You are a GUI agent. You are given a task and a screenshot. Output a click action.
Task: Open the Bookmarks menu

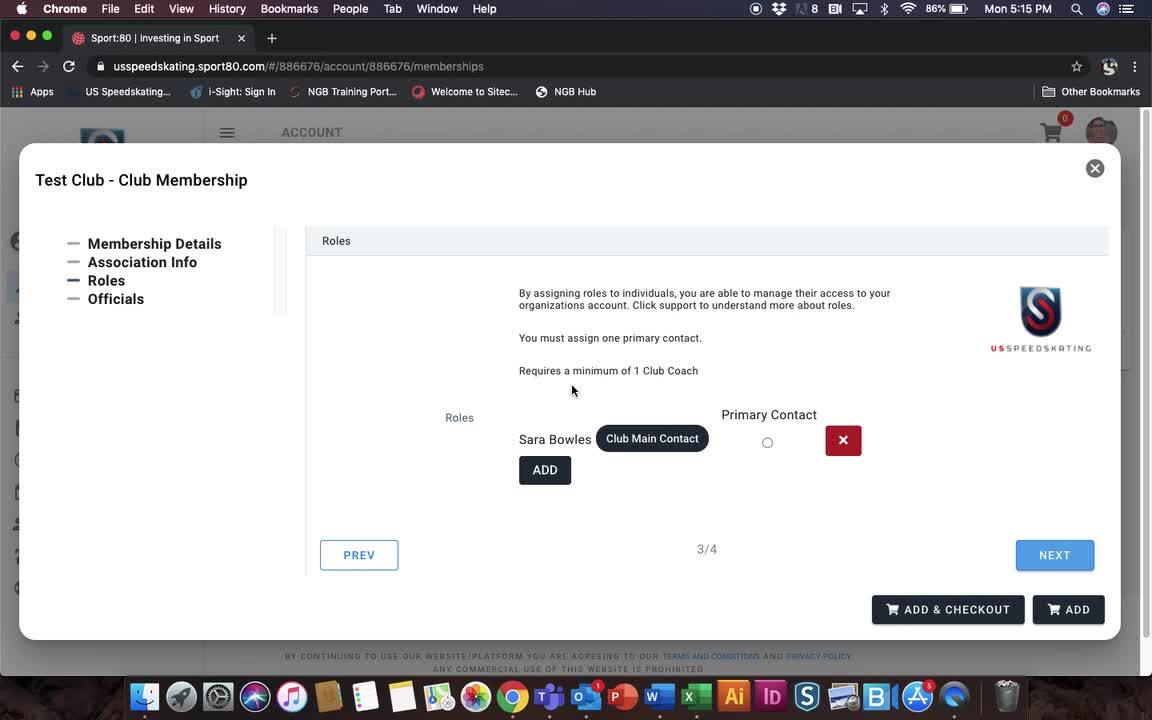point(289,9)
